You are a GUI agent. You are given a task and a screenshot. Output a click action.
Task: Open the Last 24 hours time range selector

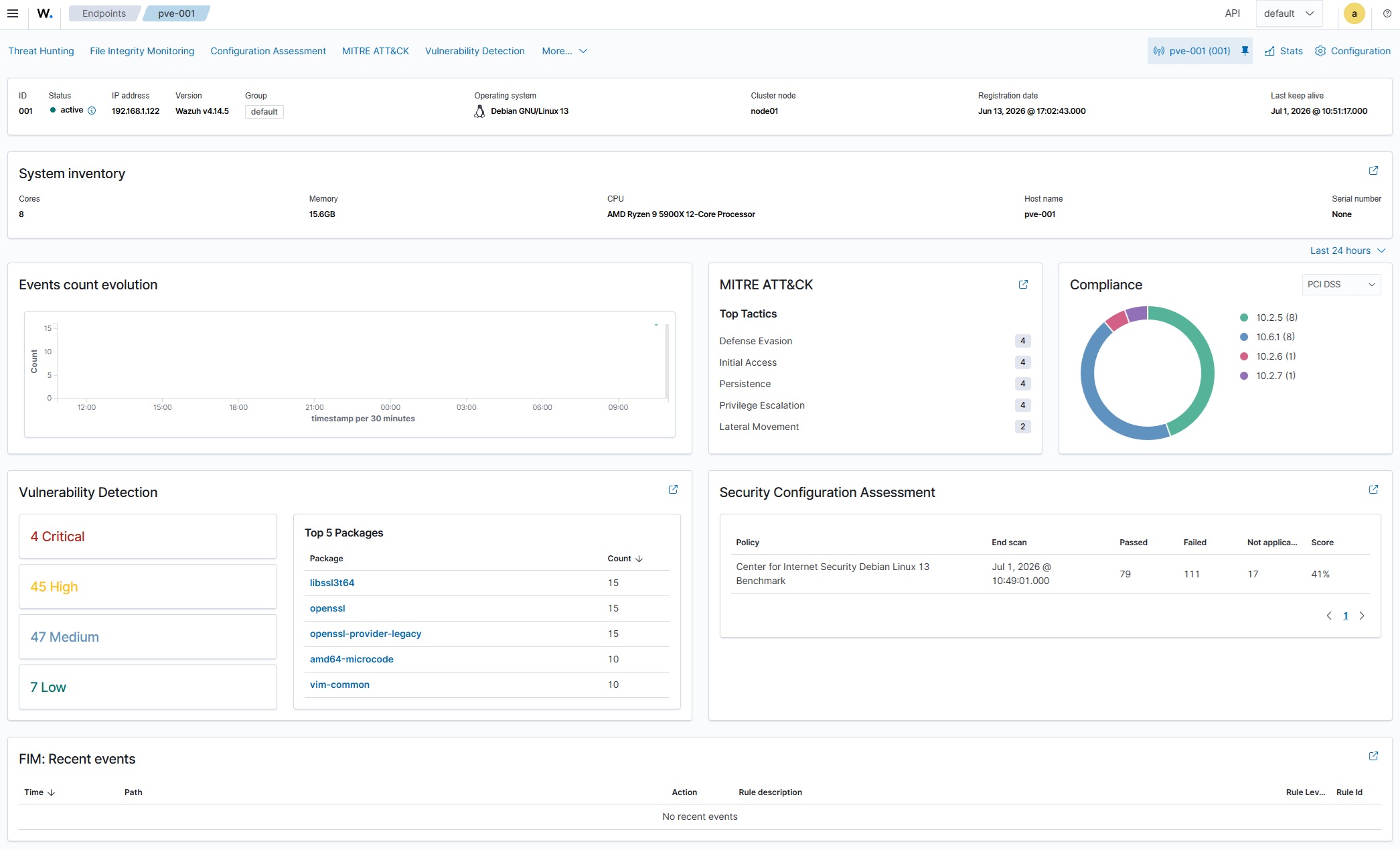[1347, 251]
